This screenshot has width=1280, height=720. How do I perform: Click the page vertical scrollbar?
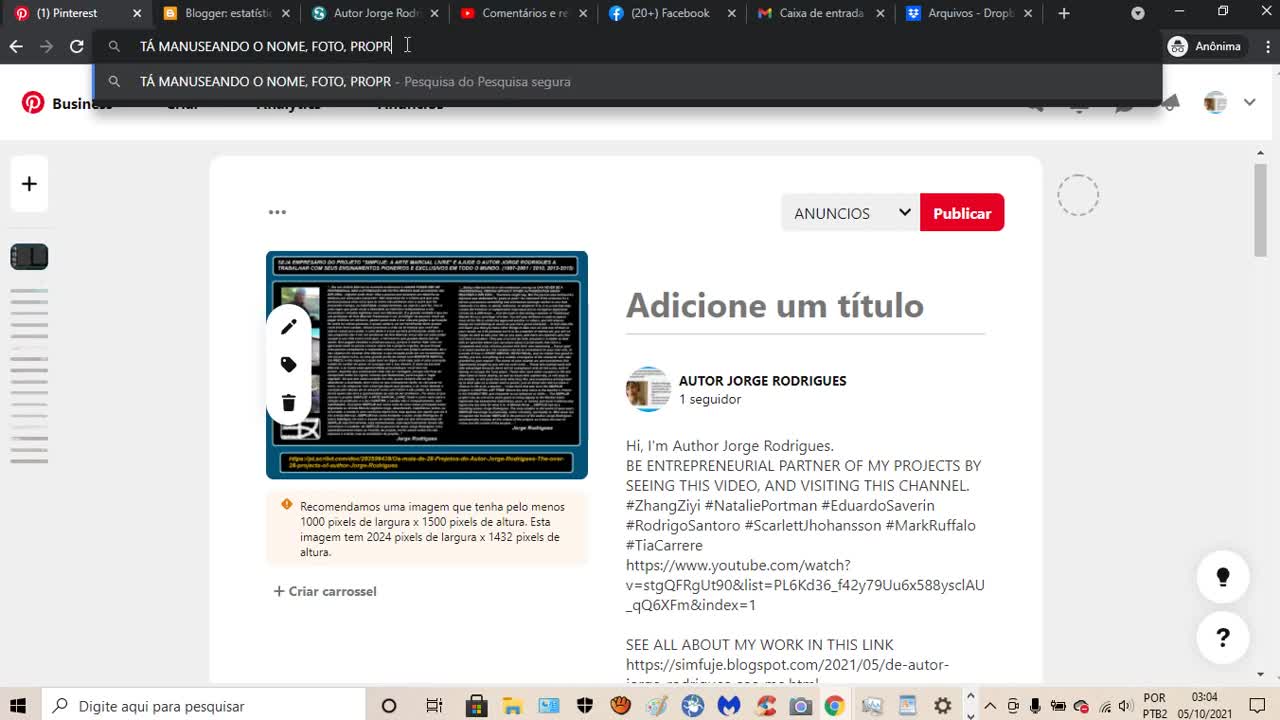click(x=1261, y=210)
